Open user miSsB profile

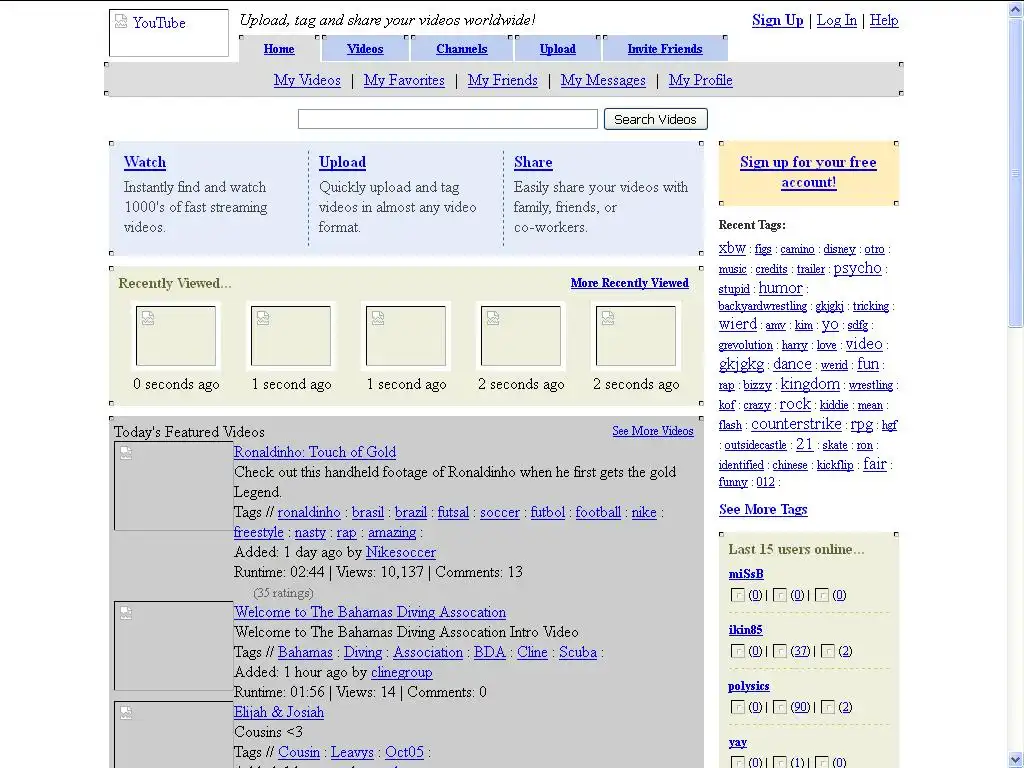pyautogui.click(x=746, y=574)
